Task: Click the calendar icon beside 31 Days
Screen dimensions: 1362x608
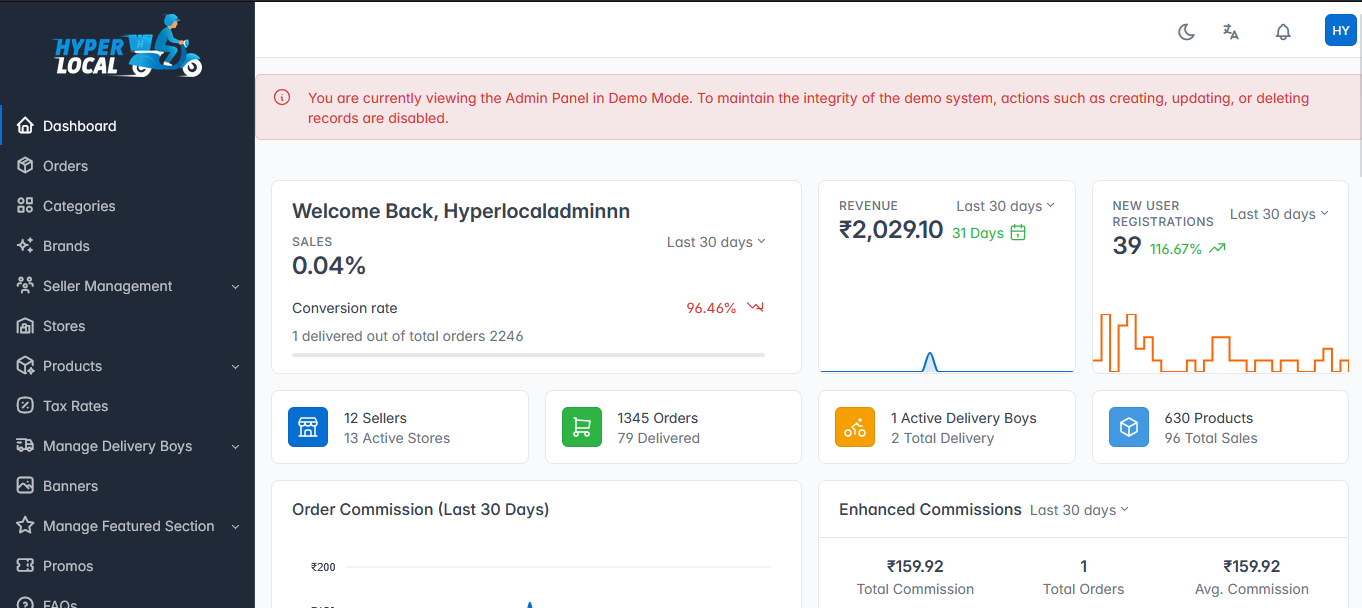Action: tap(1018, 233)
